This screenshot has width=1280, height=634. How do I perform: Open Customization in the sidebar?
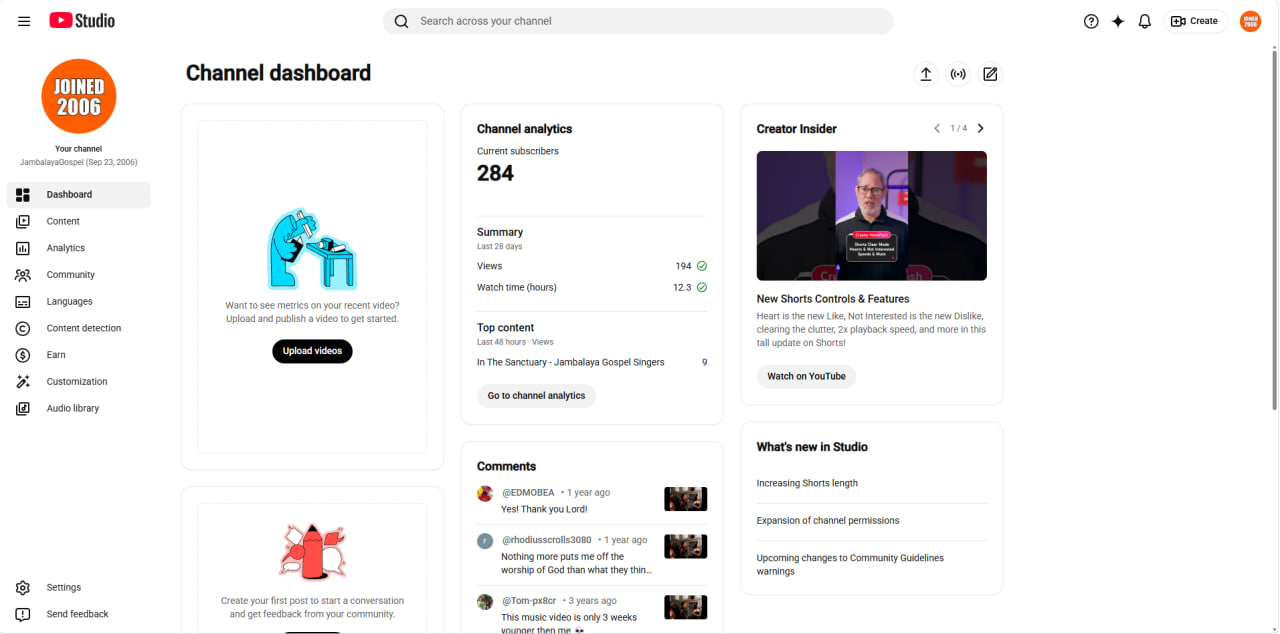pyautogui.click(x=79, y=382)
